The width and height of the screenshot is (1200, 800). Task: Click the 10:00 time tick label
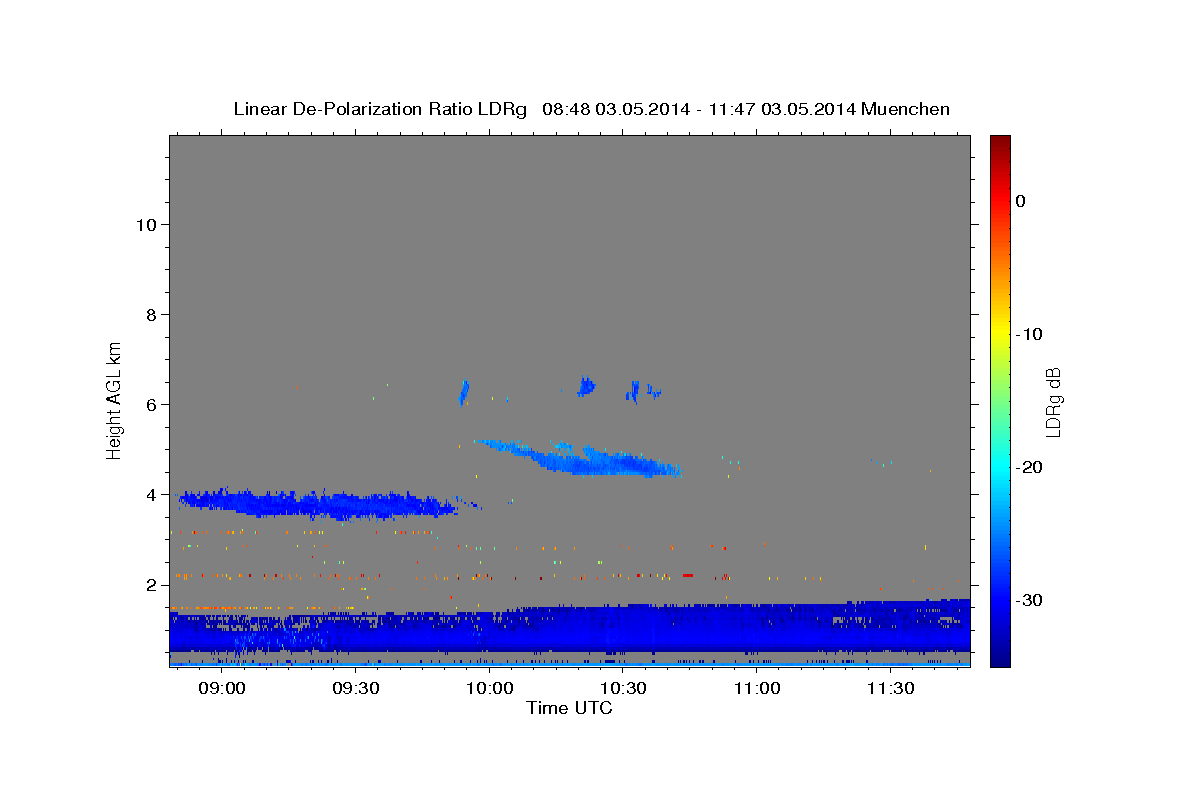[490, 688]
